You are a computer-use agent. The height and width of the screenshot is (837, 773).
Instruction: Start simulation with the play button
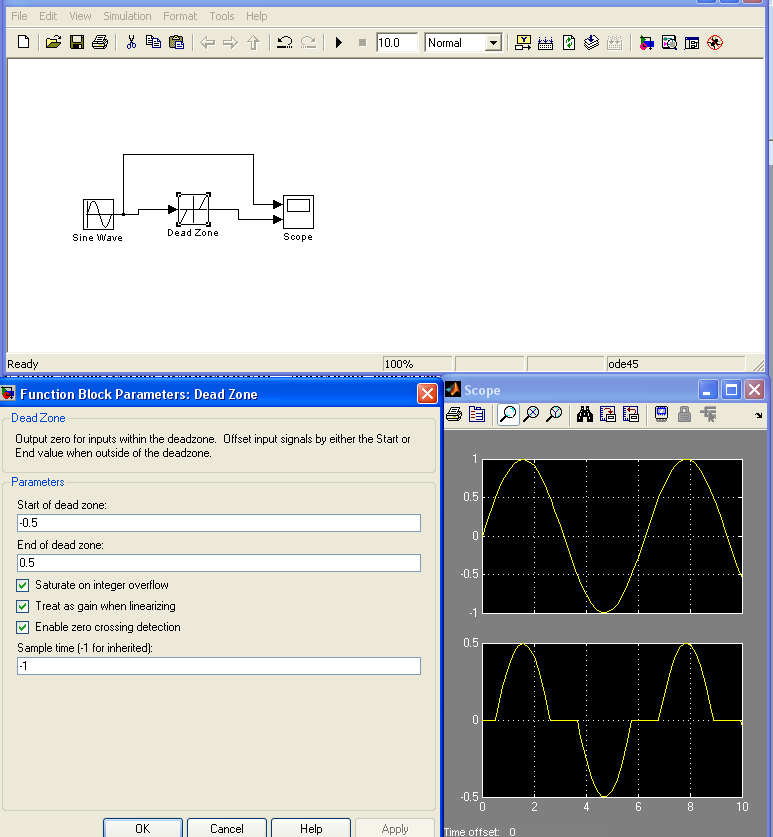(338, 42)
